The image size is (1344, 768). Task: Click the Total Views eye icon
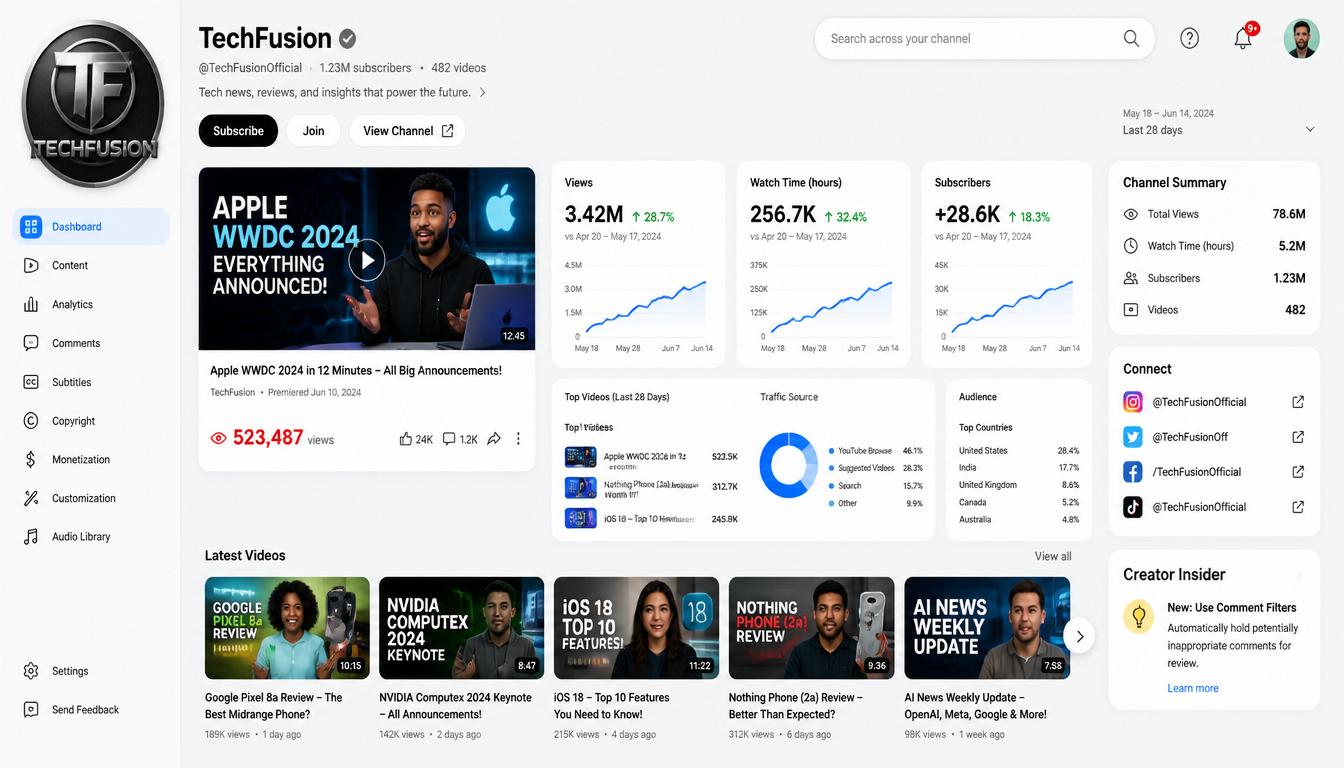pyautogui.click(x=1131, y=214)
